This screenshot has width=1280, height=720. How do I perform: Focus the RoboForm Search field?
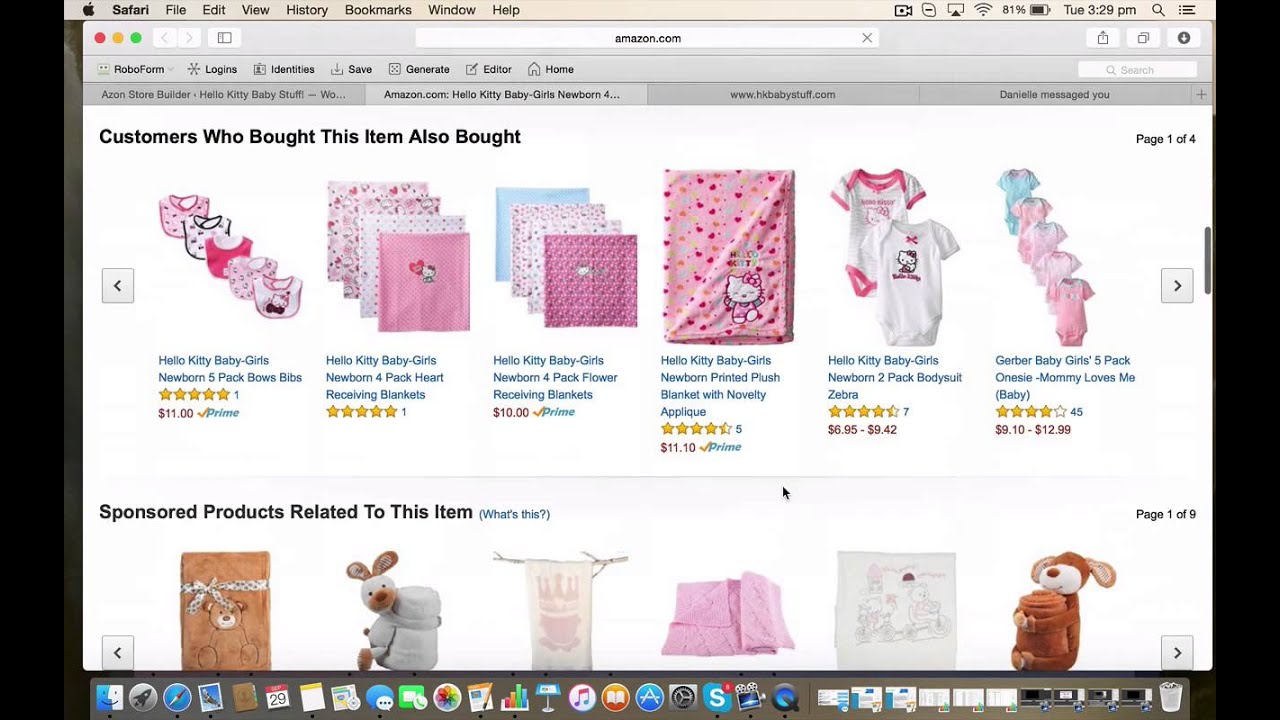1137,70
